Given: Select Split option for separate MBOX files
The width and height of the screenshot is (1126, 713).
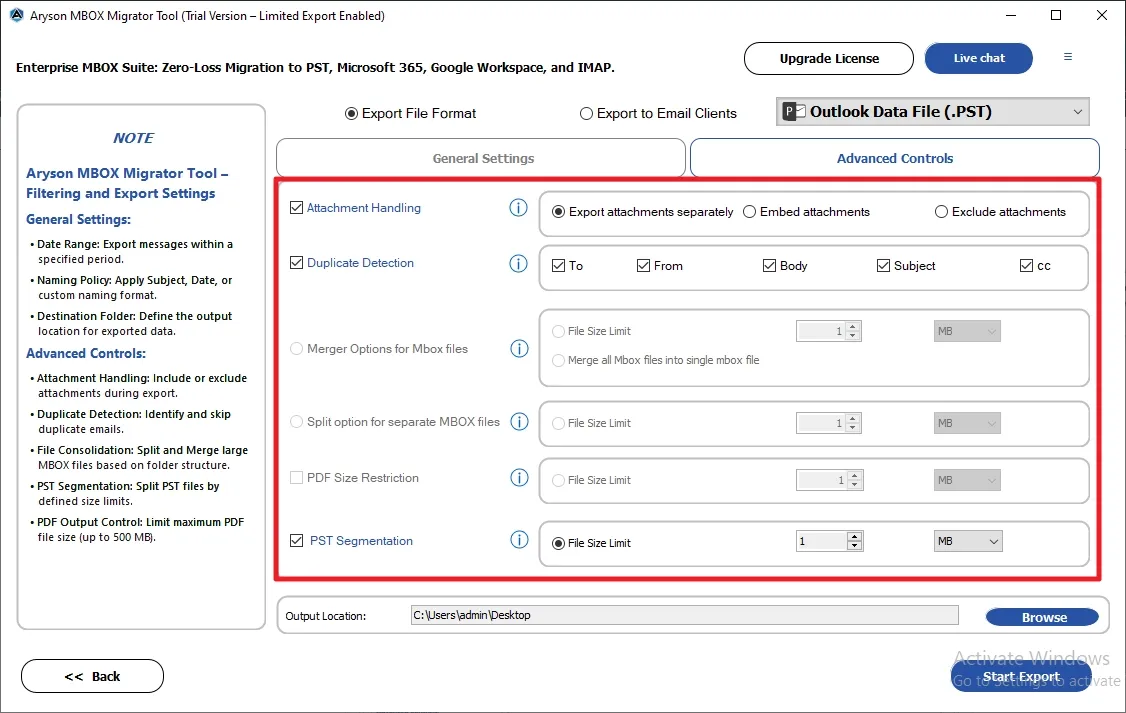Looking at the screenshot, I should click(x=296, y=421).
